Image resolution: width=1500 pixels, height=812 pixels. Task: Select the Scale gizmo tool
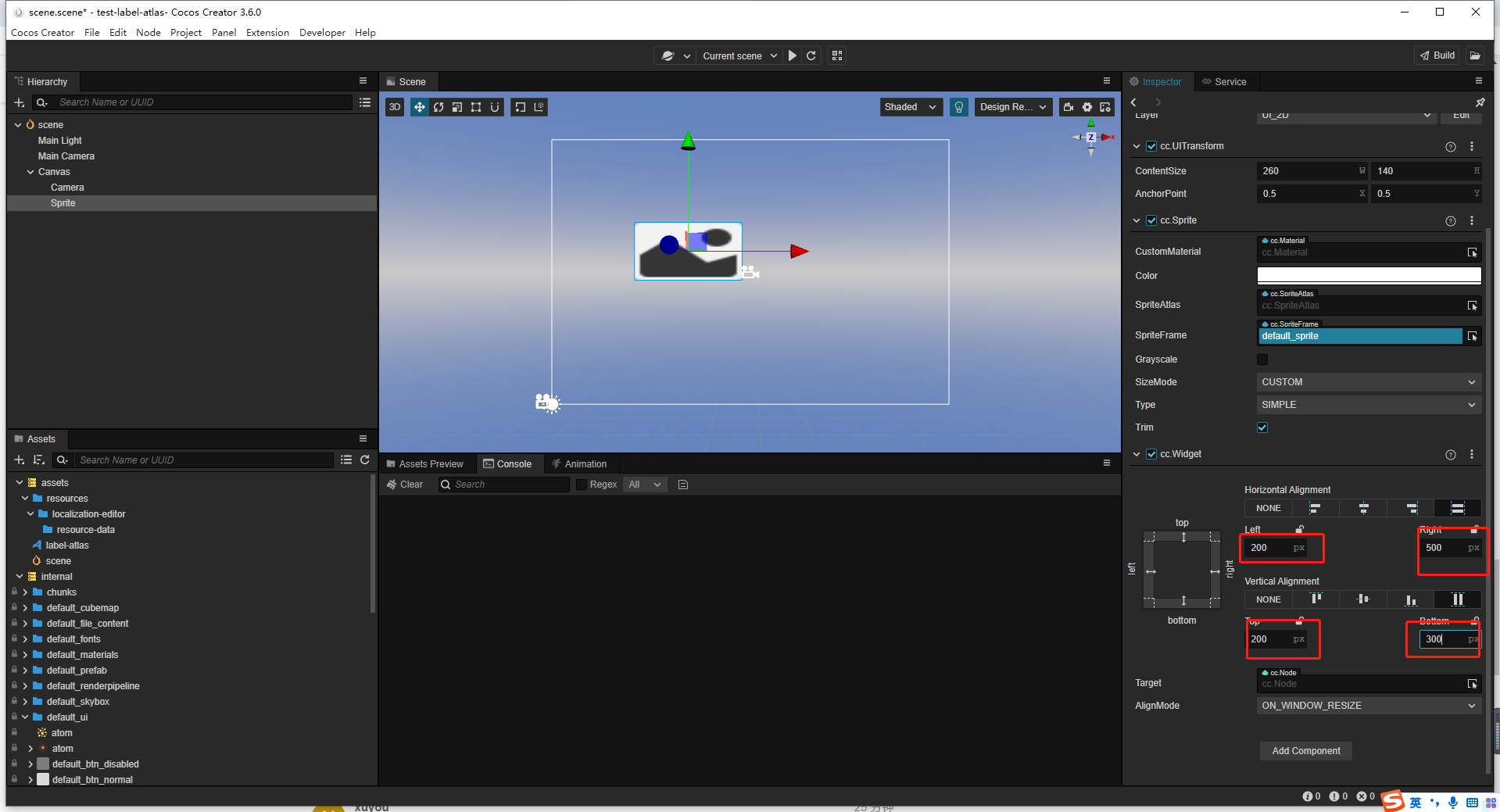[x=457, y=107]
